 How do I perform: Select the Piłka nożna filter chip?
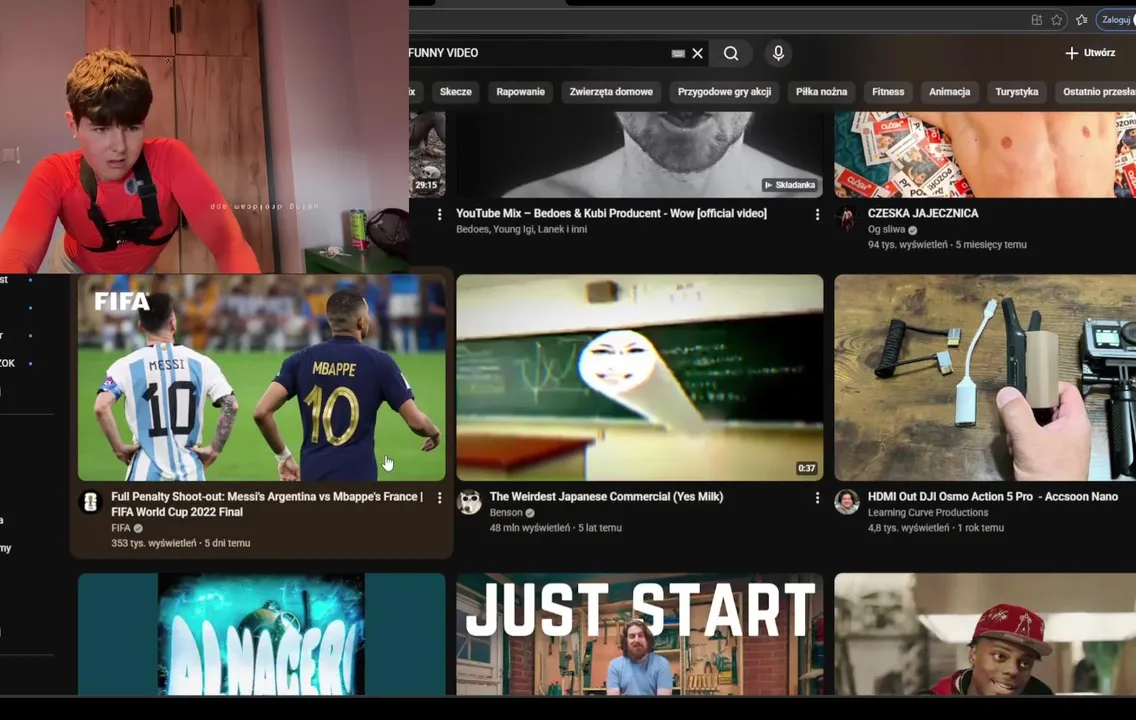(x=821, y=91)
